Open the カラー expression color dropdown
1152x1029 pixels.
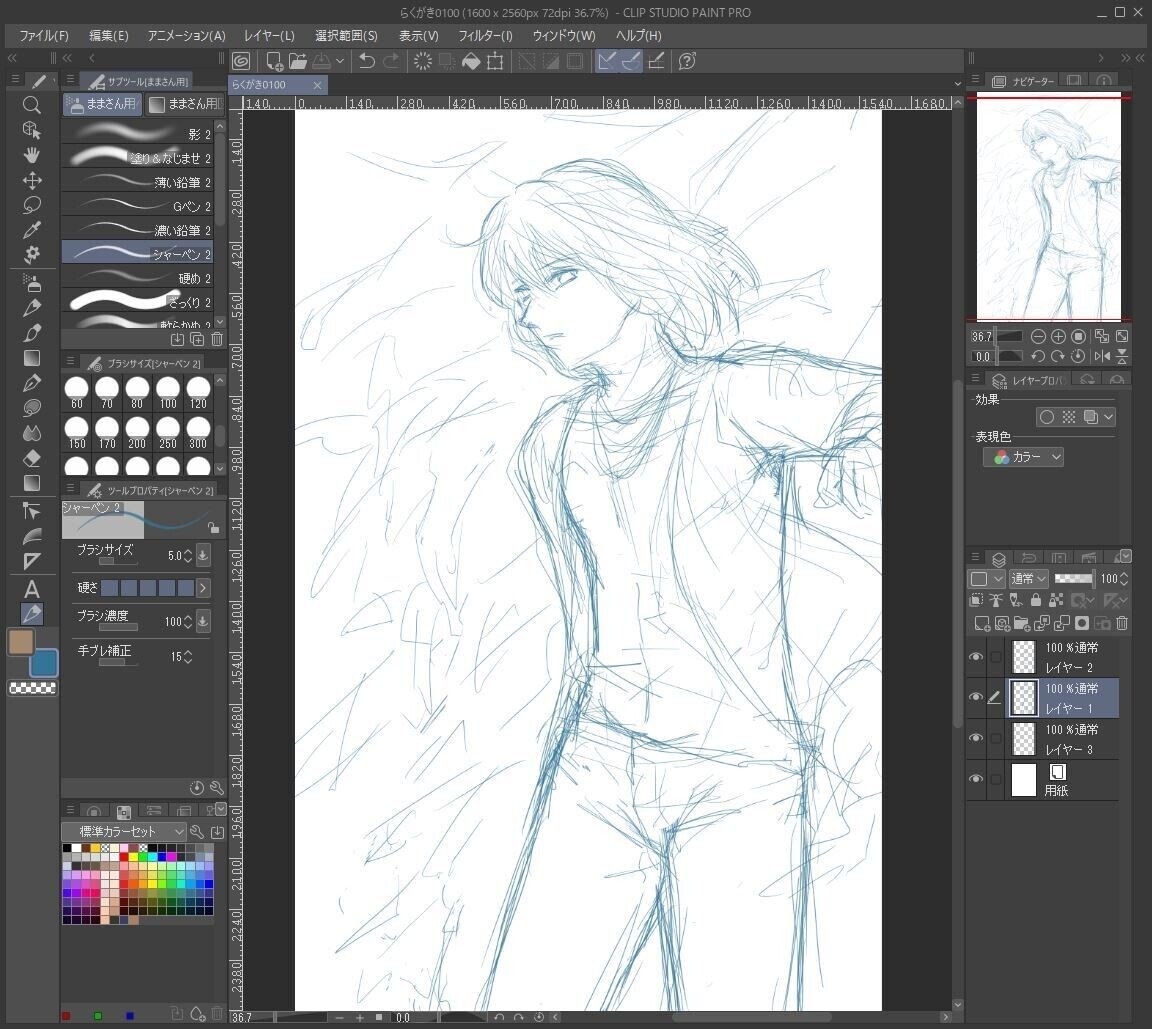(x=1023, y=457)
